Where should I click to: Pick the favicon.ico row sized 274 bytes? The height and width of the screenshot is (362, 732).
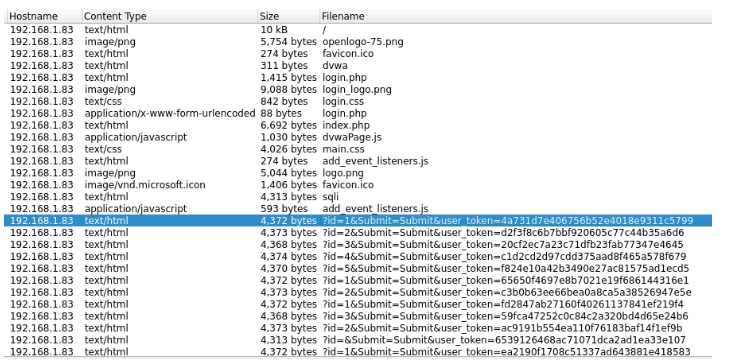click(358, 53)
